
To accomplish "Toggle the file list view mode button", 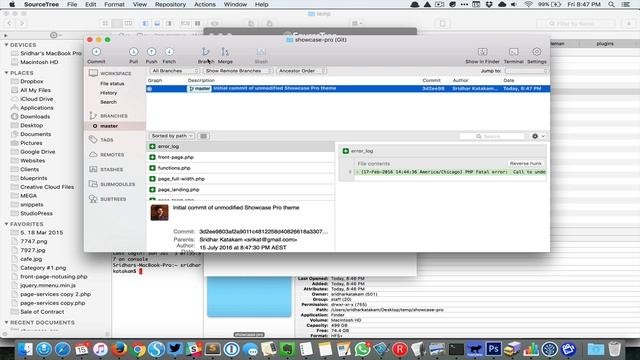I will 204,136.
